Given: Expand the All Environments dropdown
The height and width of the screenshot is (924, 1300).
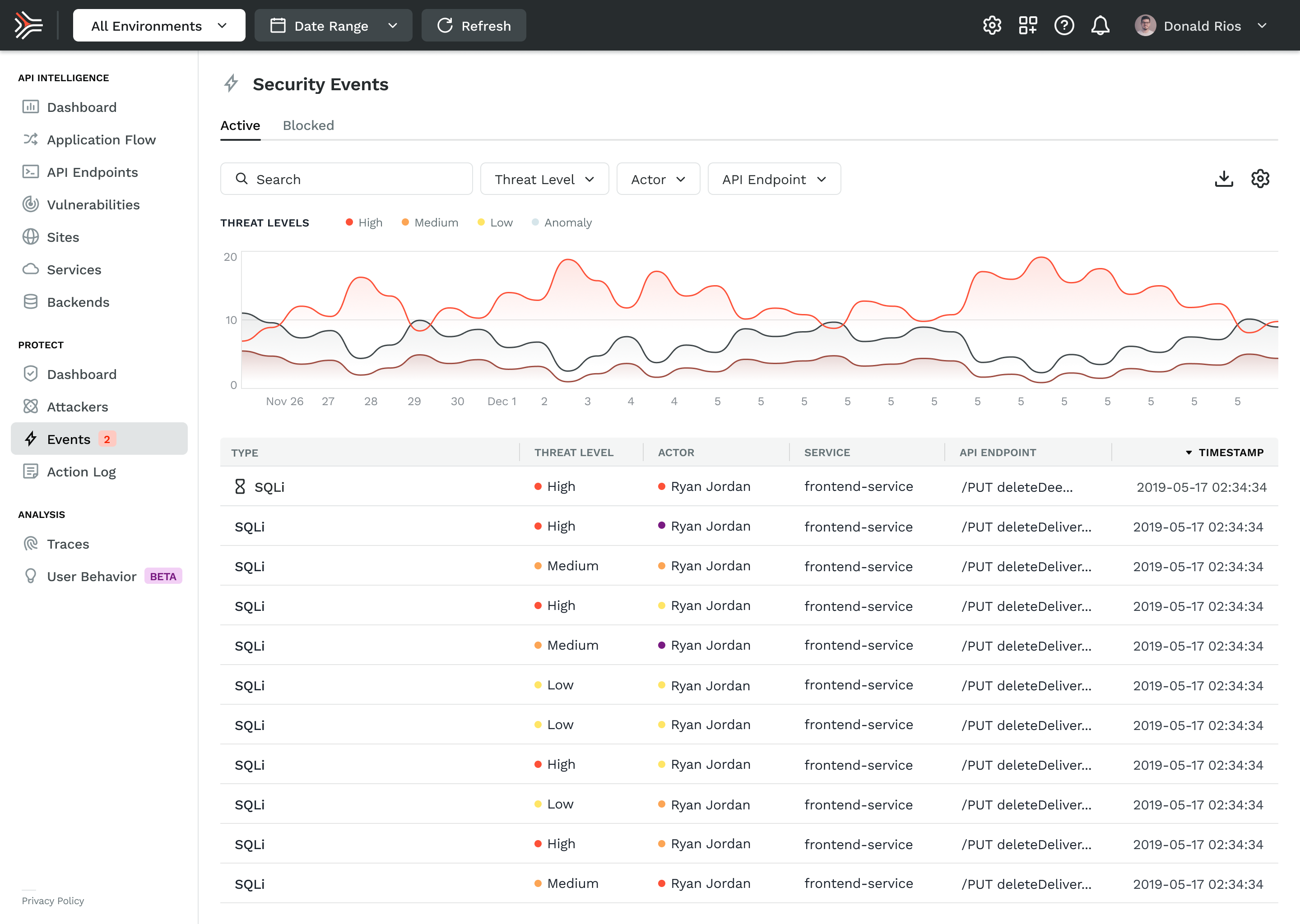Looking at the screenshot, I should pos(159,26).
